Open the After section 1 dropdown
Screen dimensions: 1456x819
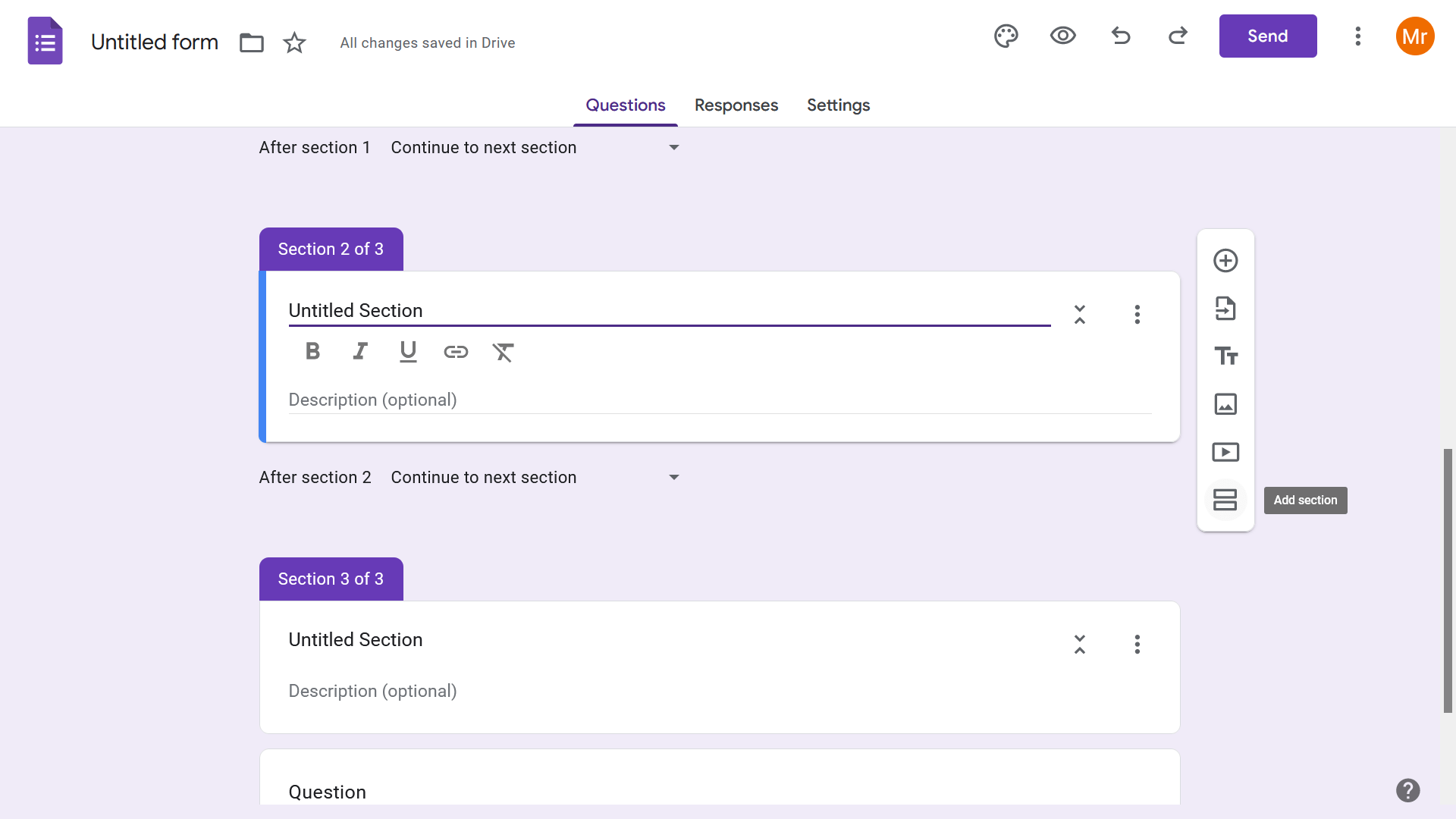tap(535, 148)
